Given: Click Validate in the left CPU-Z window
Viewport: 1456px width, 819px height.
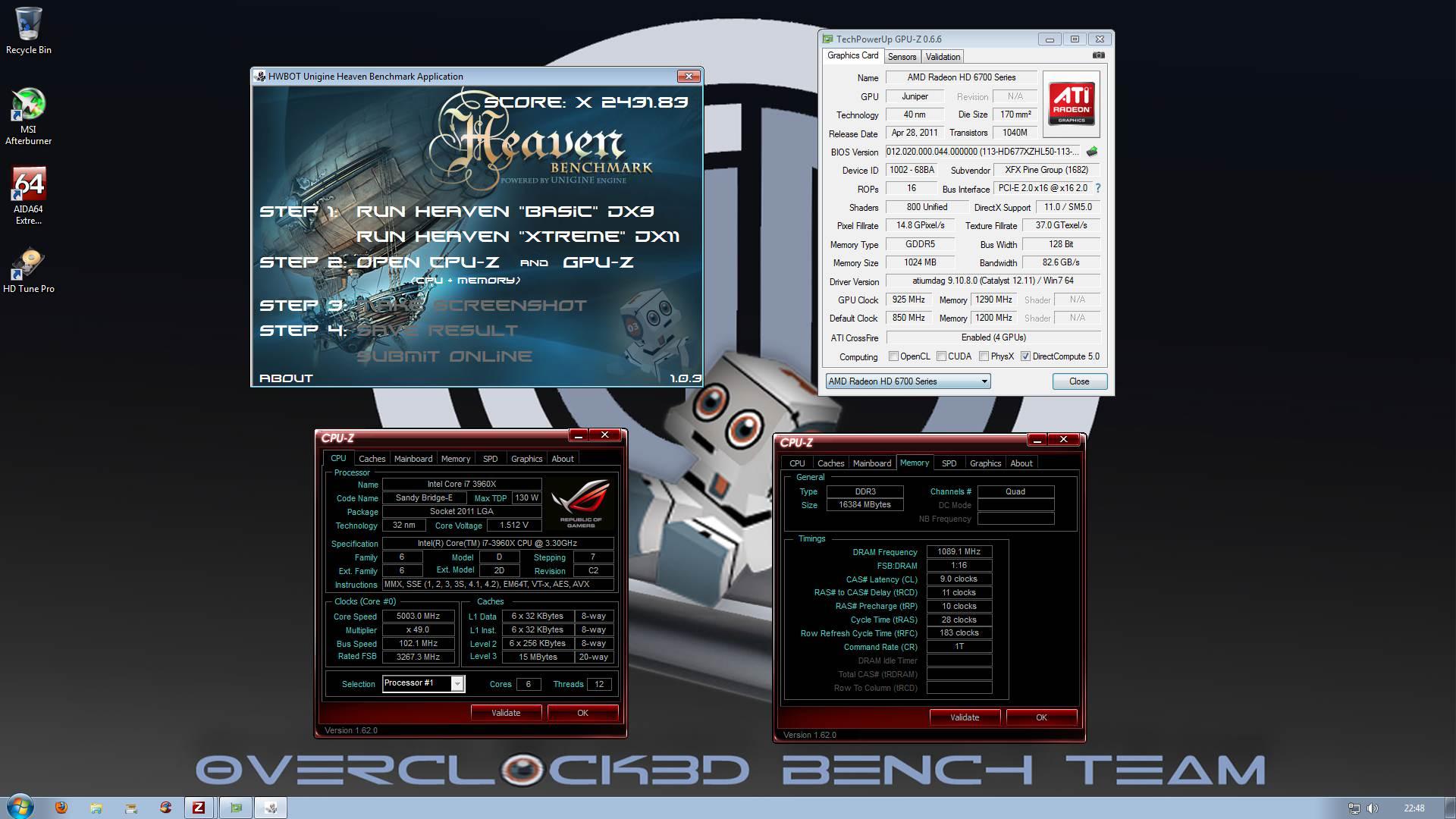Looking at the screenshot, I should 506,713.
